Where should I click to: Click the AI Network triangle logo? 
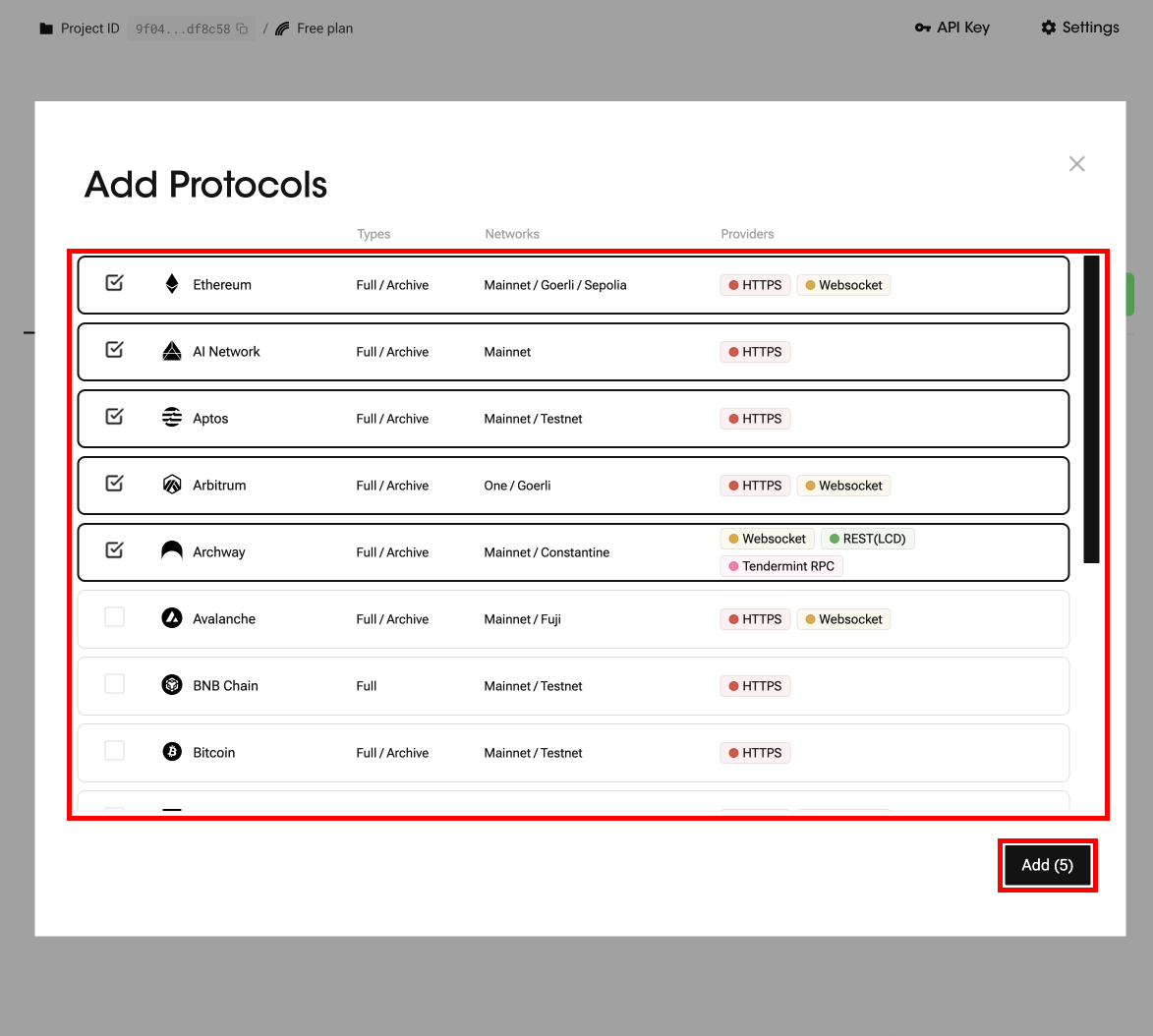pos(172,351)
